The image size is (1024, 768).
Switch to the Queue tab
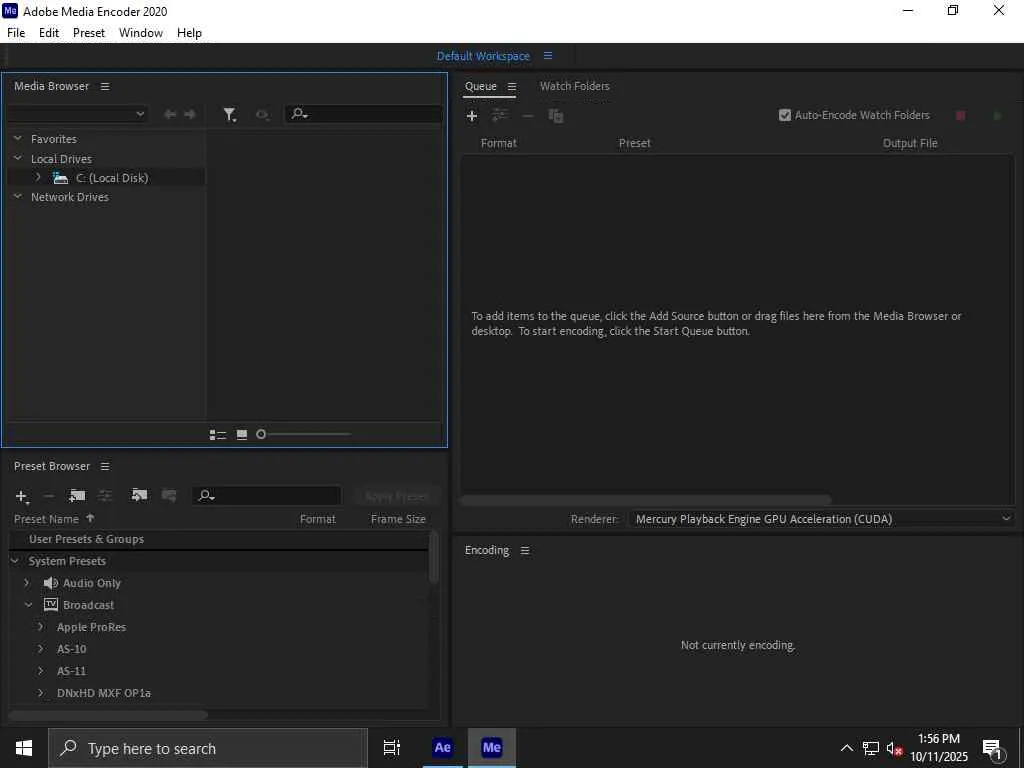tap(481, 86)
